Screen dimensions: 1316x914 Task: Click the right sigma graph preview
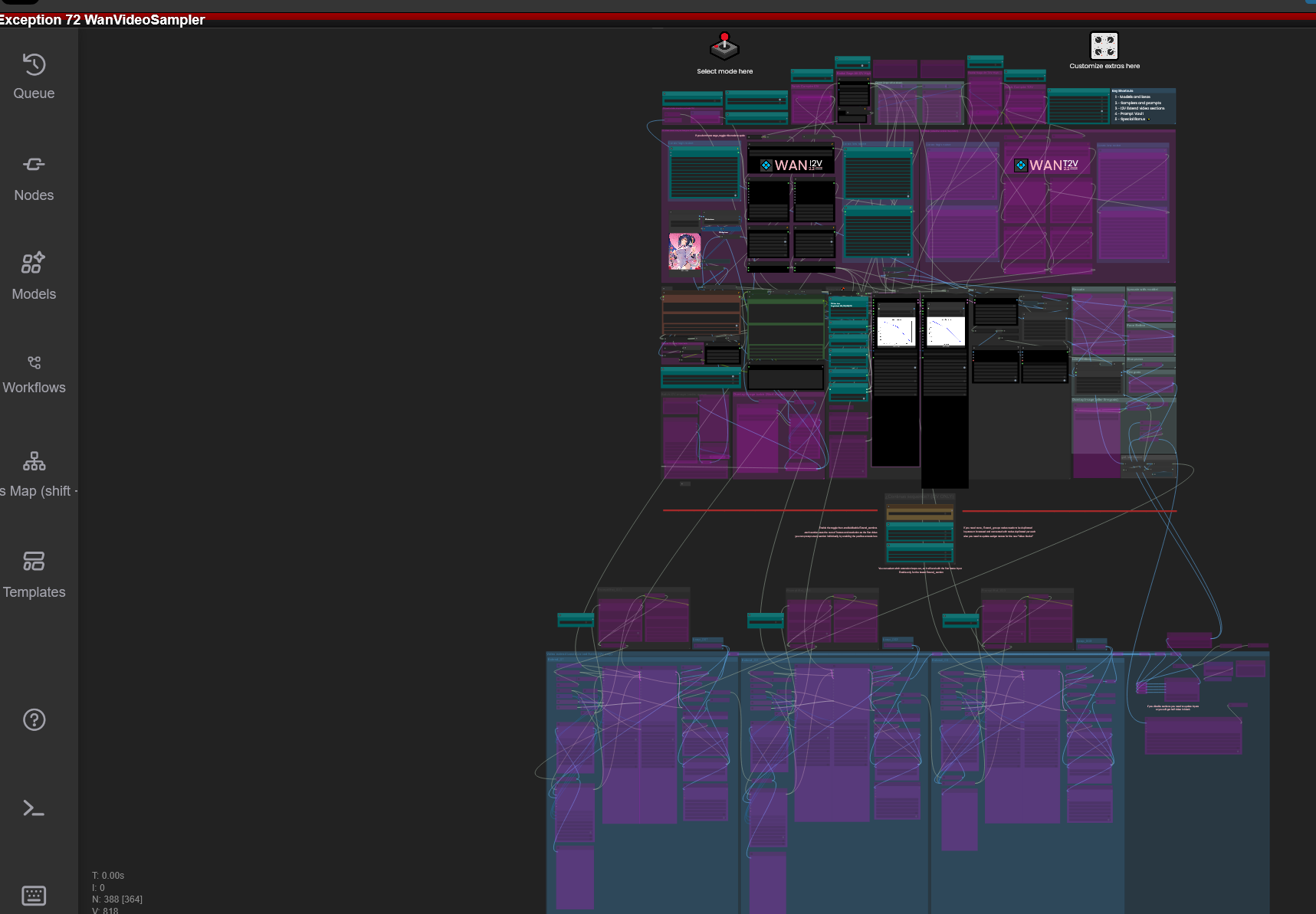coord(945,332)
